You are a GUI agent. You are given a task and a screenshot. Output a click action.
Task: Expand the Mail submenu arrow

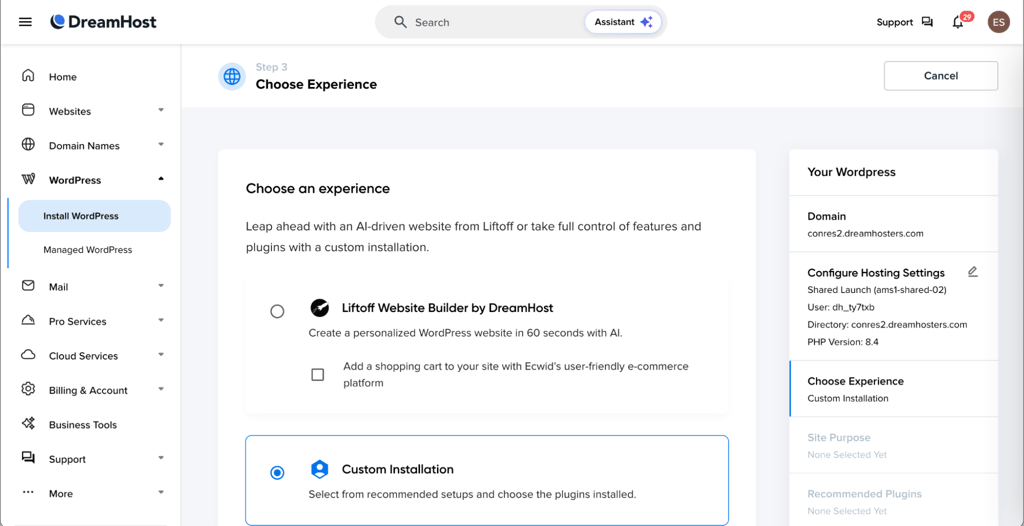pyautogui.click(x=161, y=286)
